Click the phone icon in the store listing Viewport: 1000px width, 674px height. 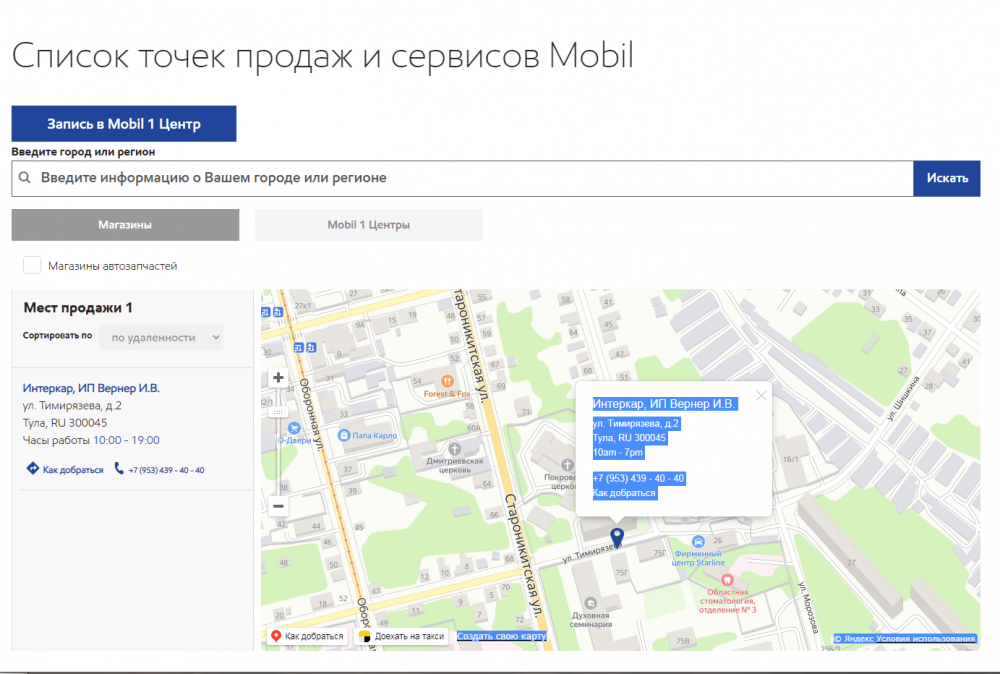tap(119, 469)
